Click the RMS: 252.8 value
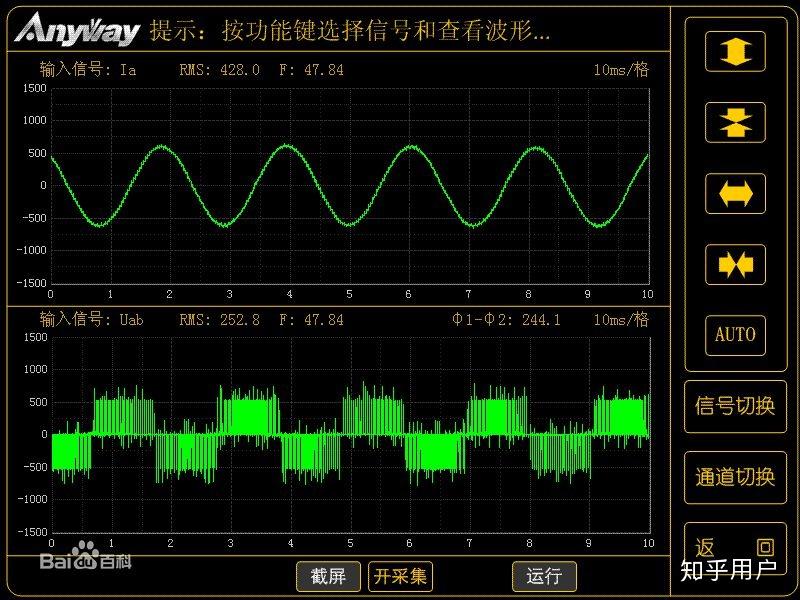Screen dimensions: 800x600 tap(219, 320)
